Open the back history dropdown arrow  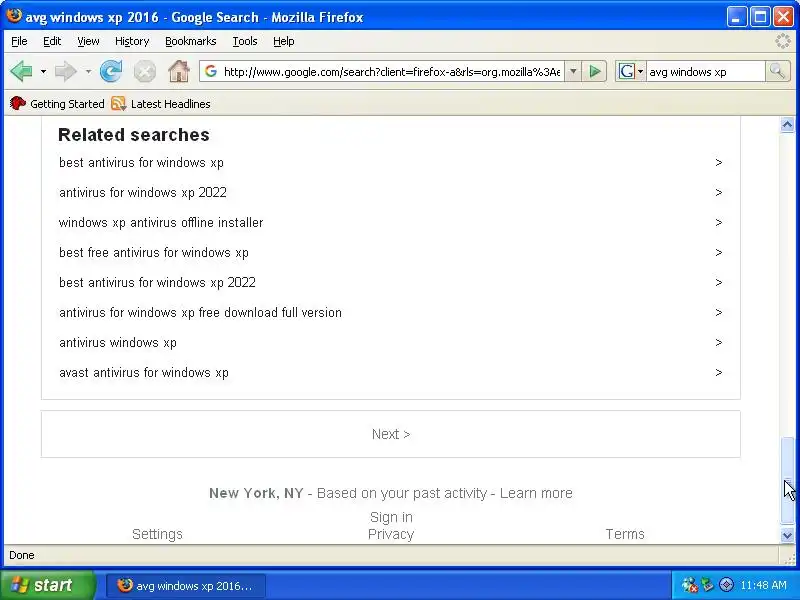(43, 71)
